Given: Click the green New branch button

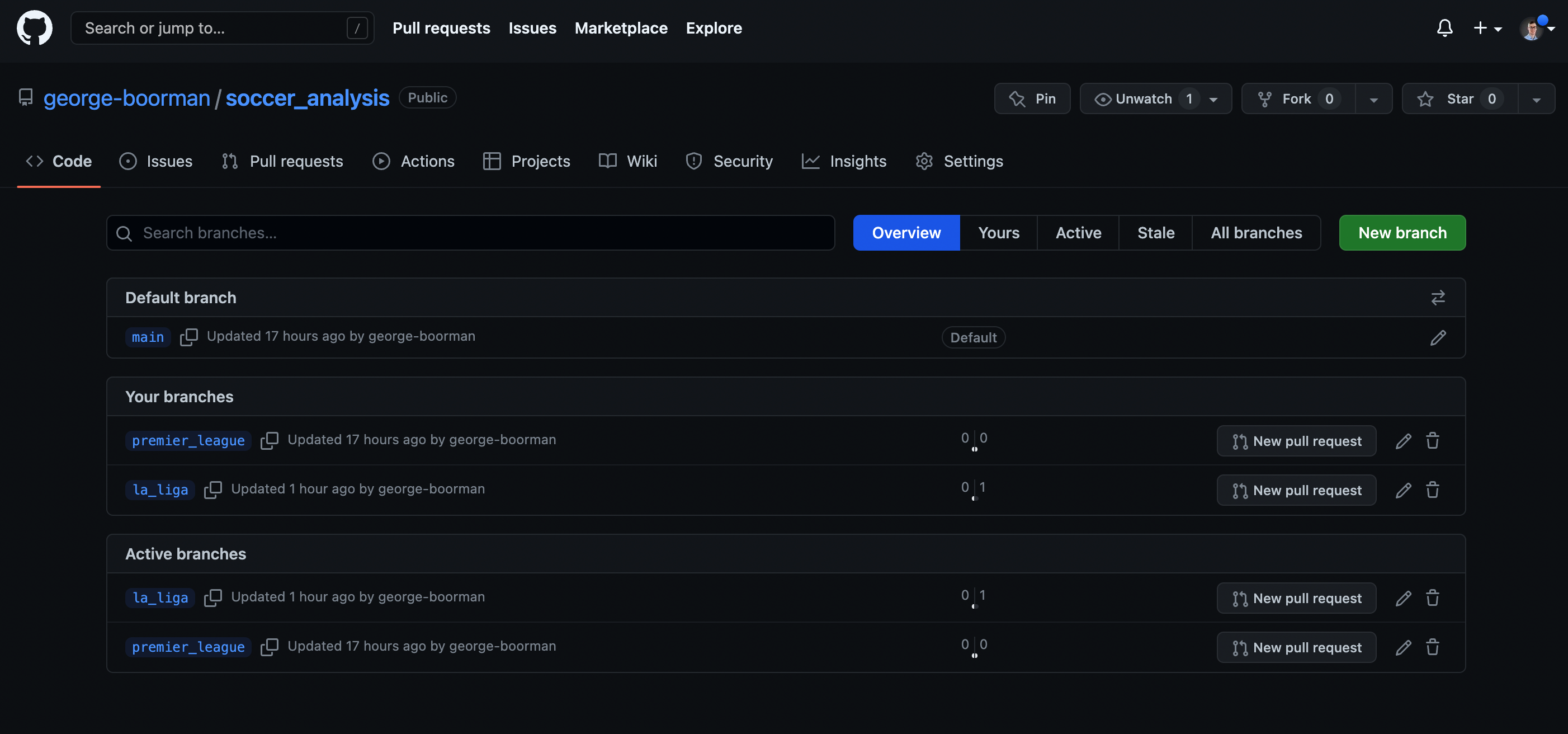Looking at the screenshot, I should (x=1402, y=233).
